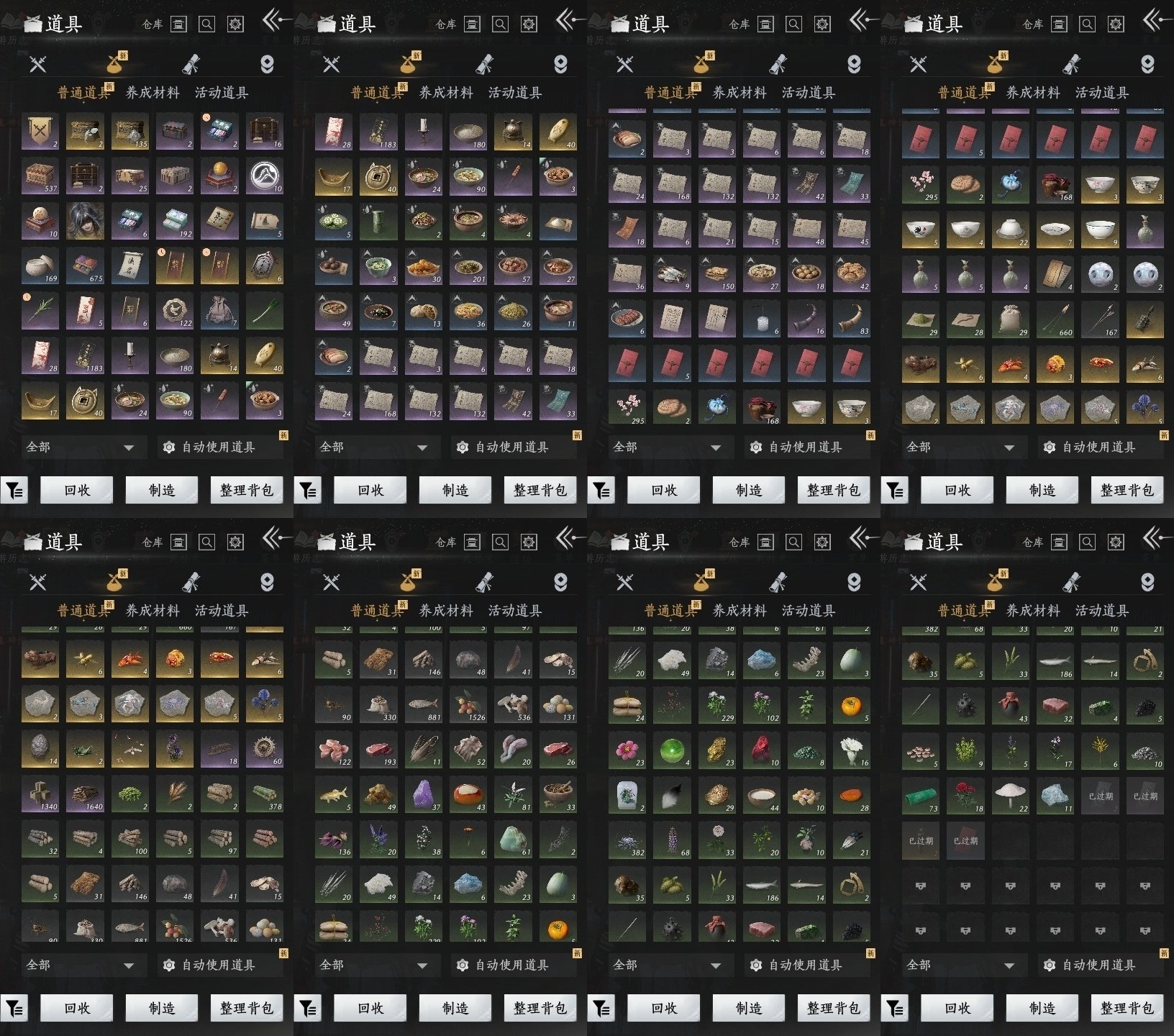Image resolution: width=1174 pixels, height=1036 pixels.
Task: Select the pink blossom item showing 23
Action: 627,749
